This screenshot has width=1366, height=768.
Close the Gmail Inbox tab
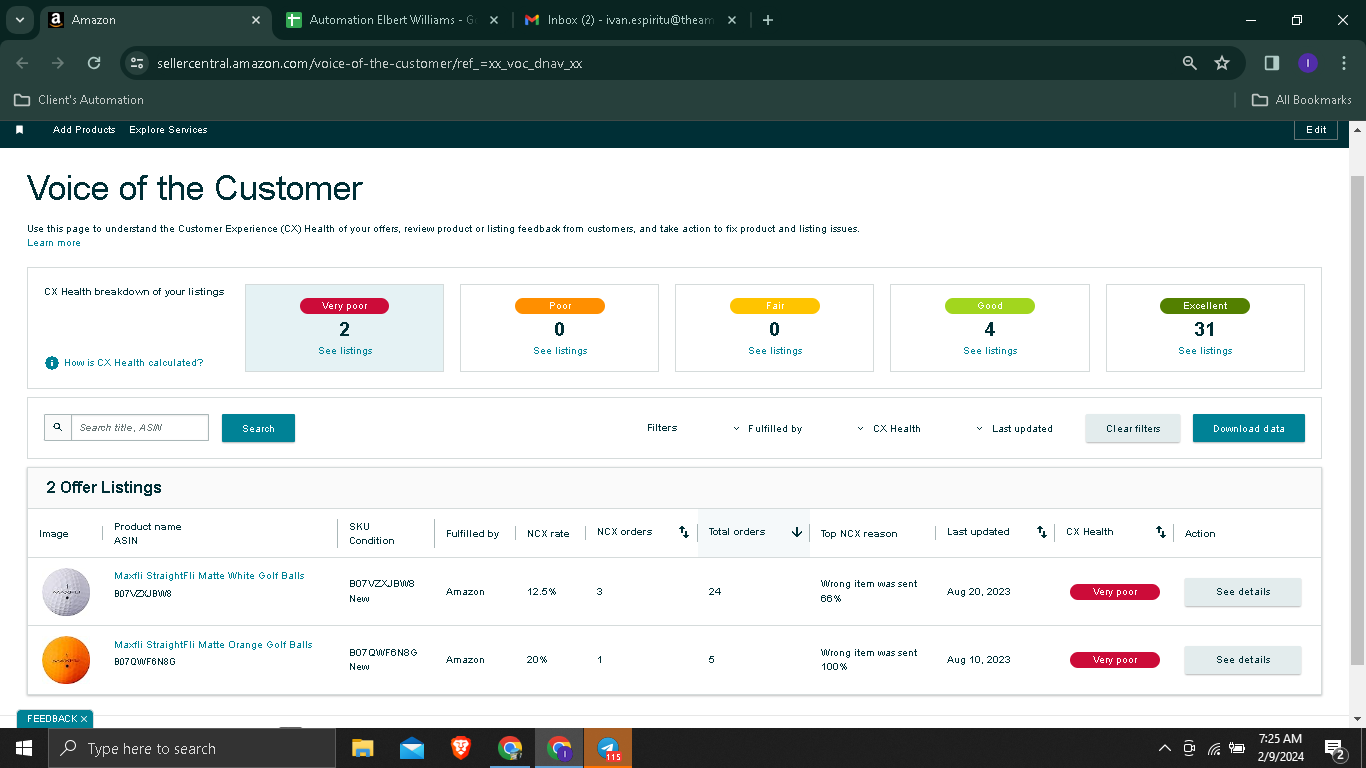[x=732, y=20]
